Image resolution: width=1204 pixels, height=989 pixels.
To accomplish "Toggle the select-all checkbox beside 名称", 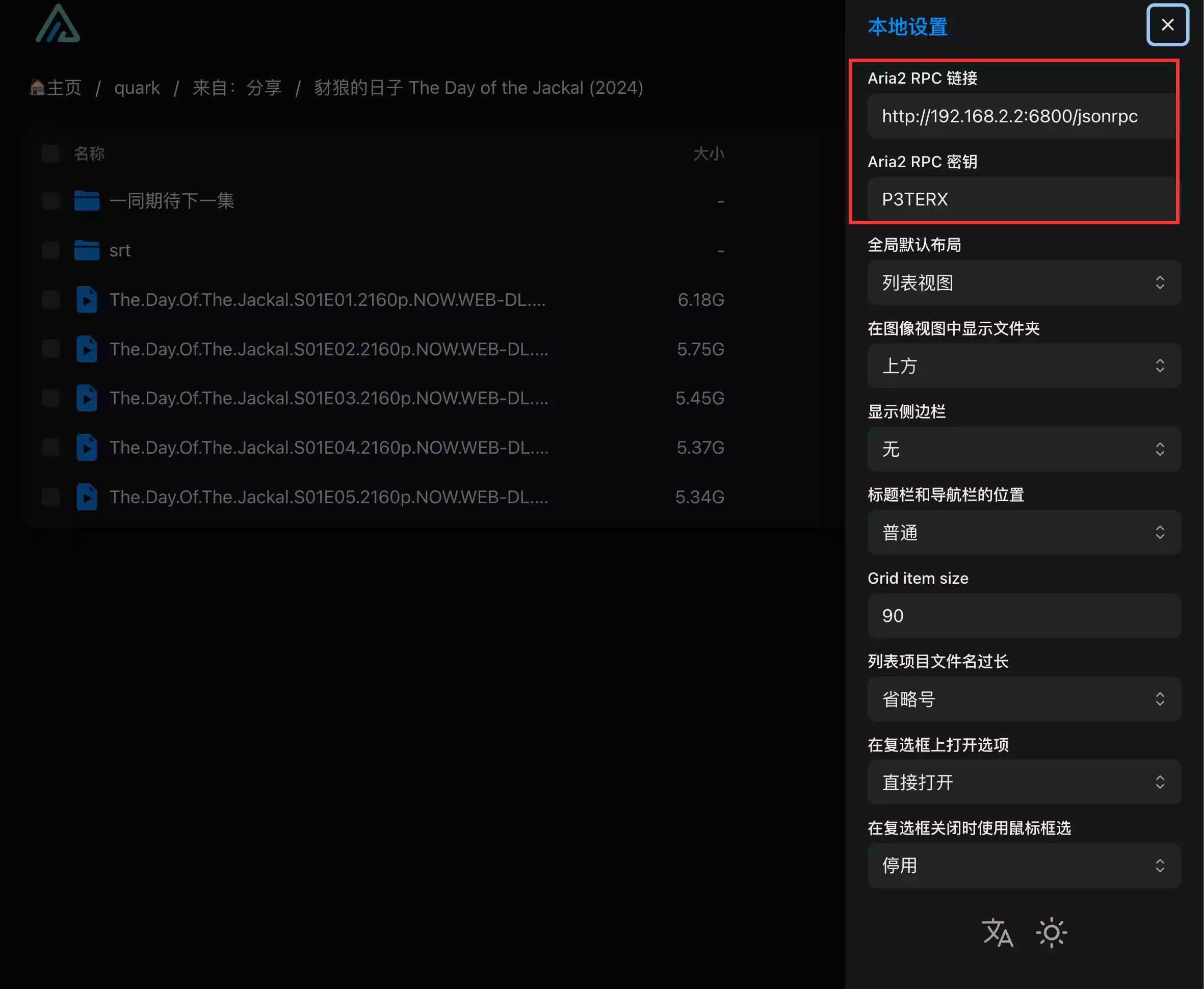I will [50, 153].
